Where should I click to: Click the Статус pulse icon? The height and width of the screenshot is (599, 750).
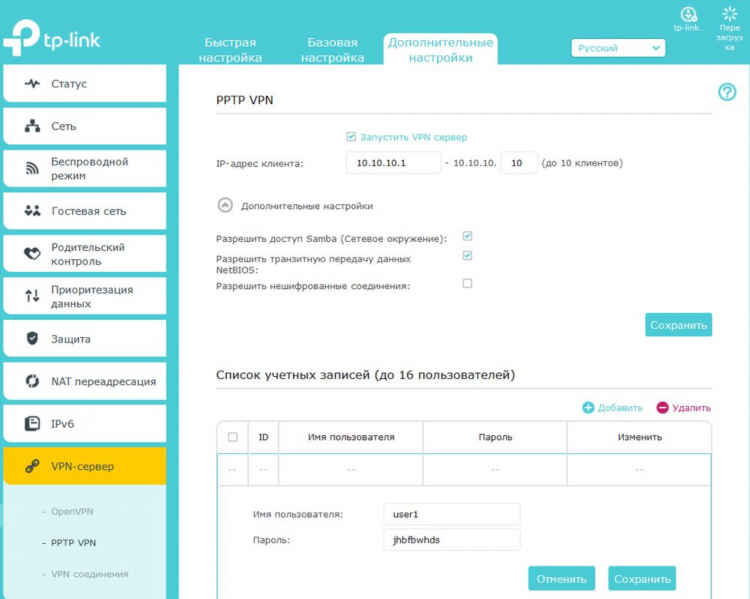[32, 84]
